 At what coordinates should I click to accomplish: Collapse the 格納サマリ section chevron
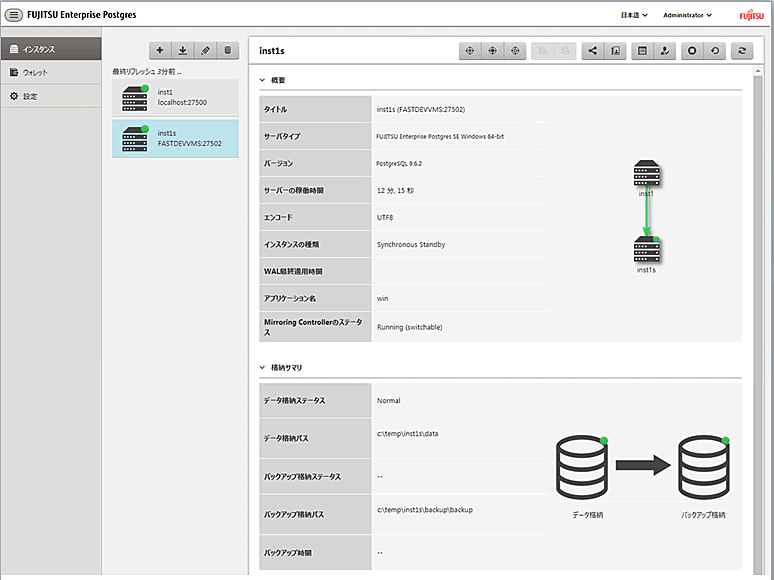coord(263,367)
